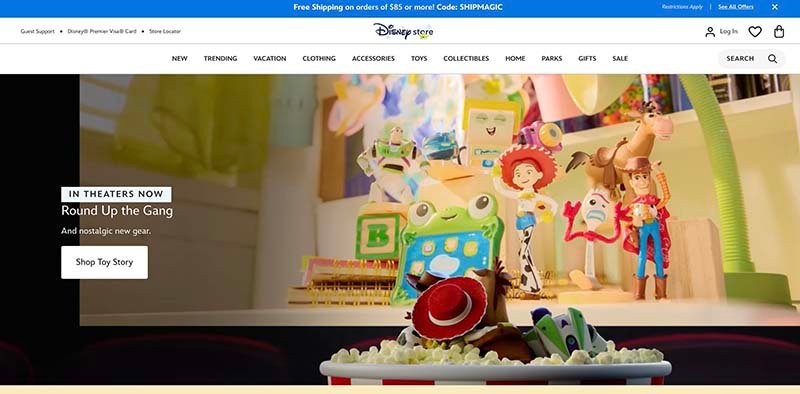800x394 pixels.
Task: Click the Shop Toy Story button
Action: [x=105, y=262]
